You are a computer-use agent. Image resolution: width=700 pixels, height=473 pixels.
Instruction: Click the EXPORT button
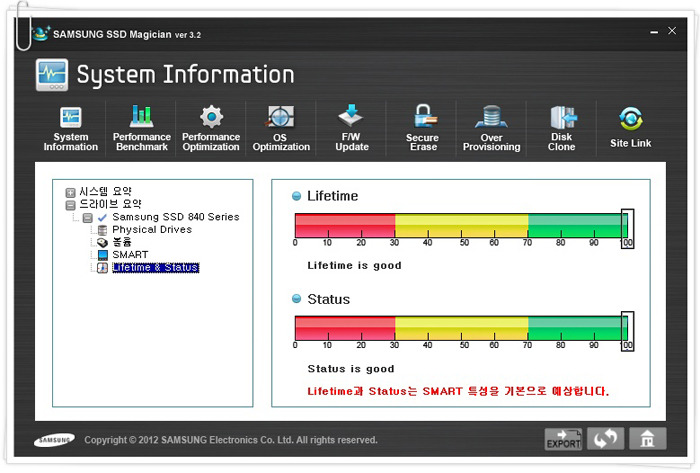tap(563, 439)
